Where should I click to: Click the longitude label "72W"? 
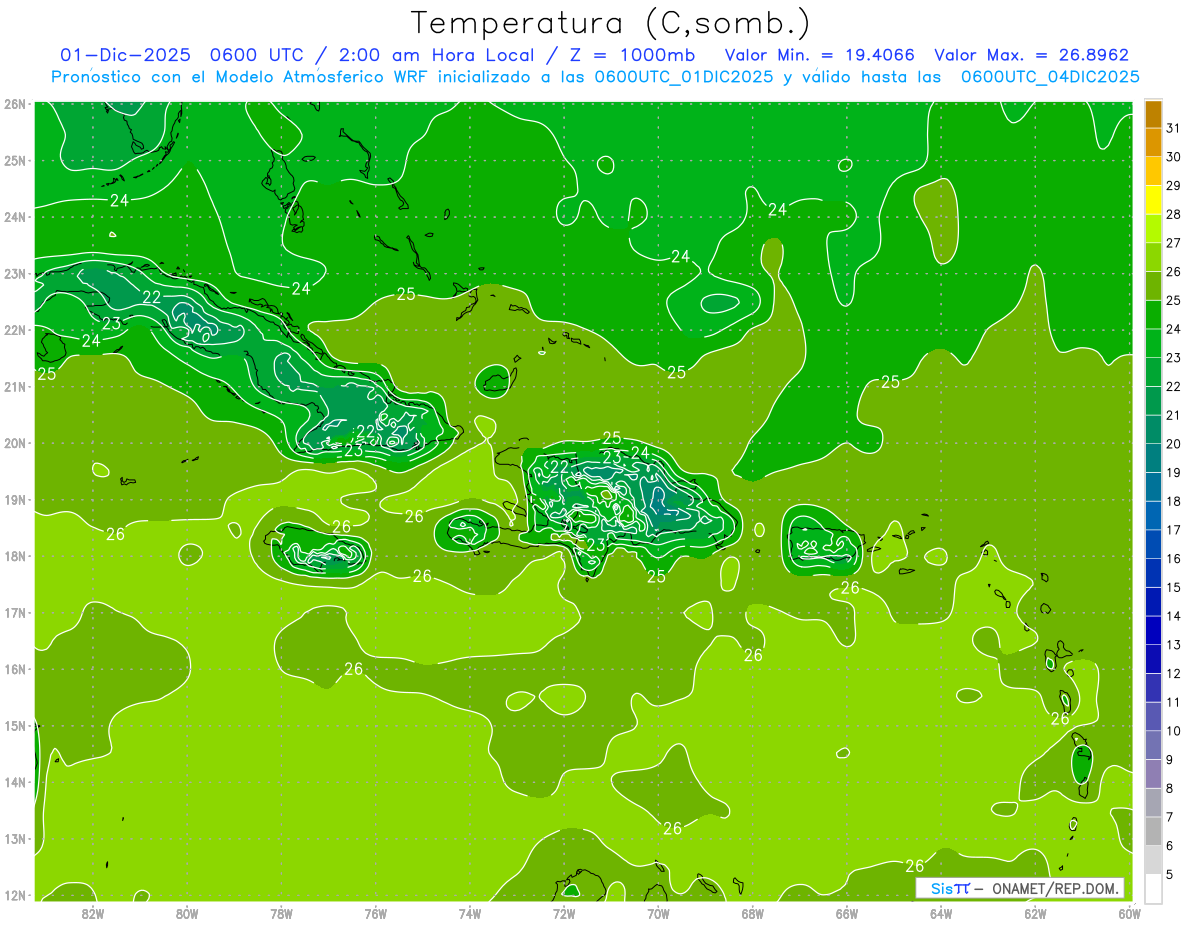[564, 913]
